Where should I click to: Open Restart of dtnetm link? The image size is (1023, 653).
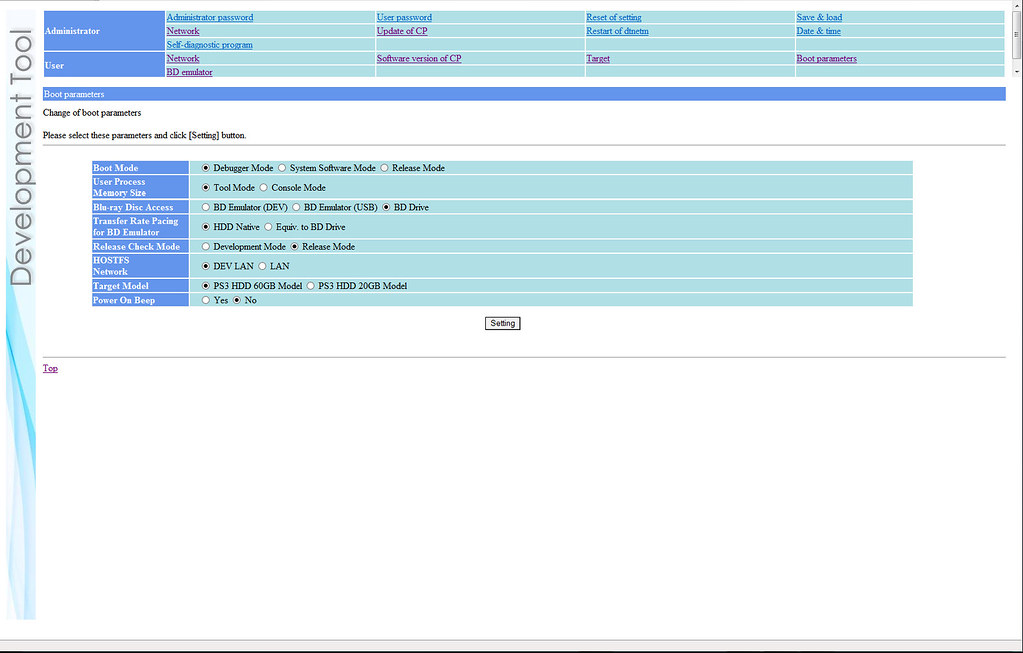click(617, 31)
